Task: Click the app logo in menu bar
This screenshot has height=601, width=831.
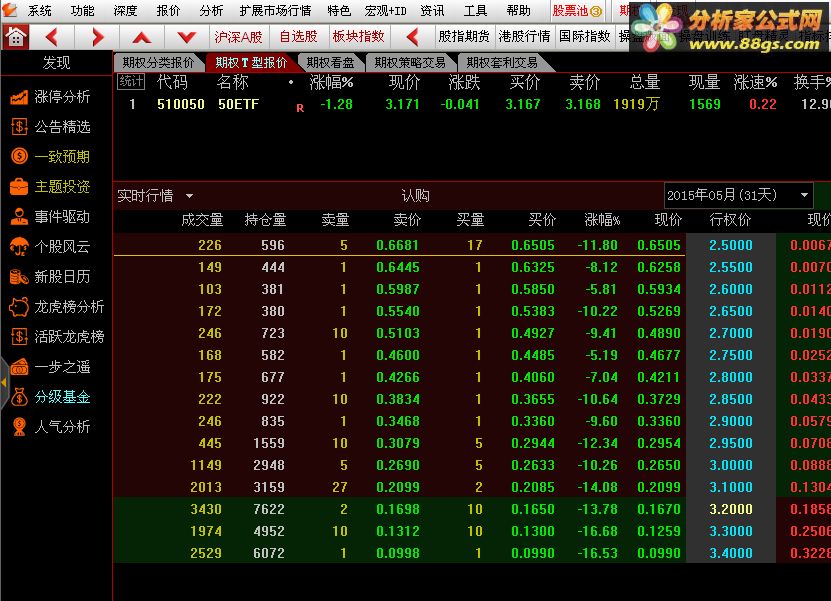Action: pos(9,10)
